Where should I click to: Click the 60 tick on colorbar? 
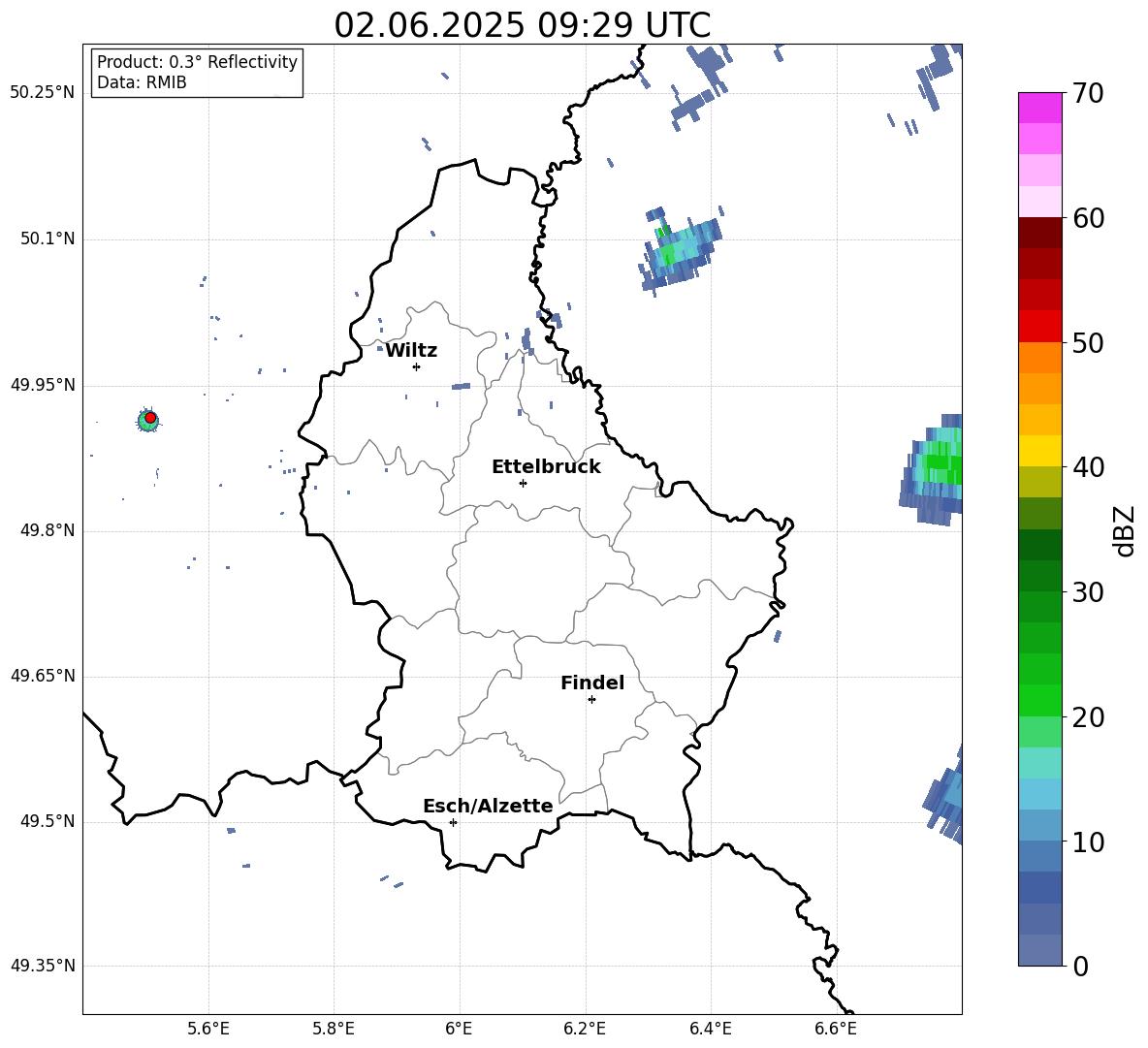coord(1087,218)
